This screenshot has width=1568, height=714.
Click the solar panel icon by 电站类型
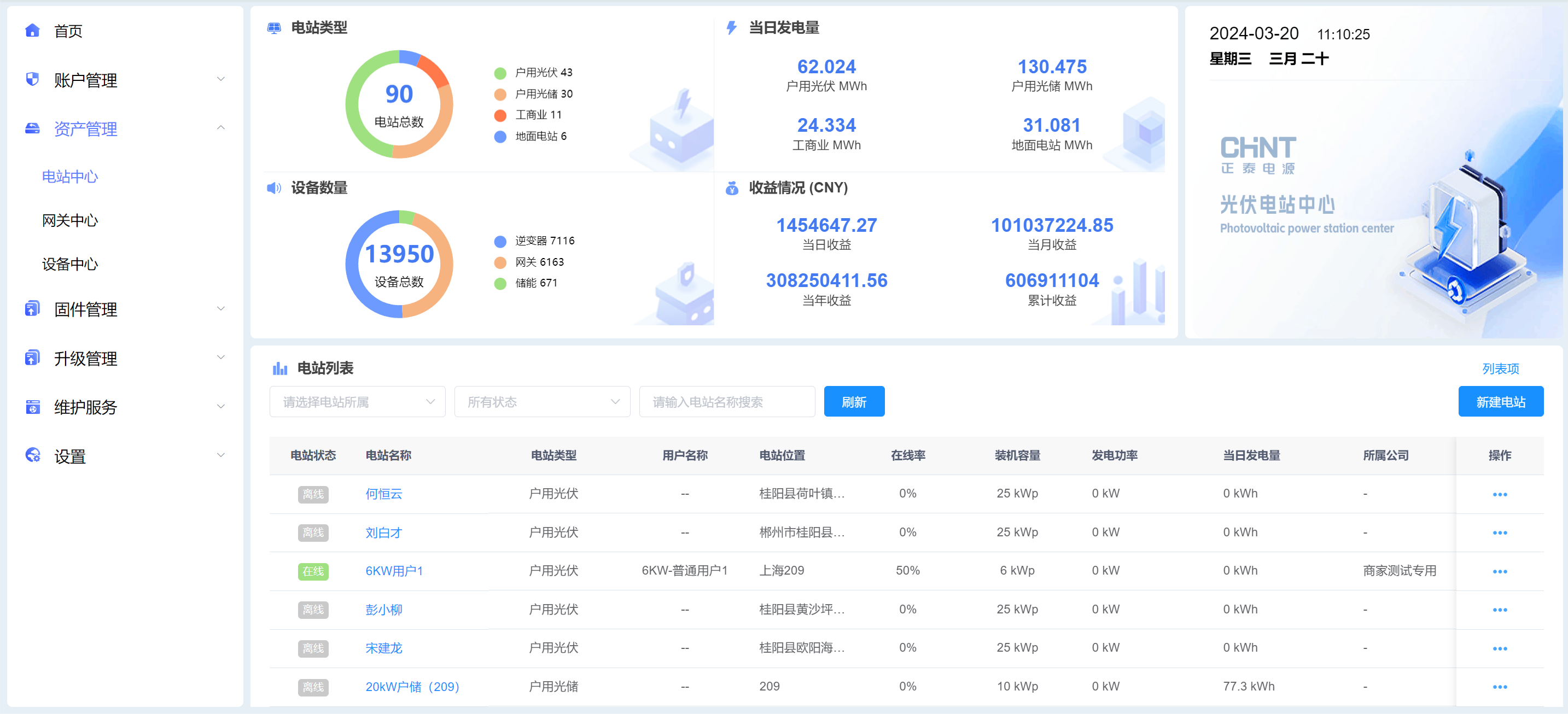(274, 28)
